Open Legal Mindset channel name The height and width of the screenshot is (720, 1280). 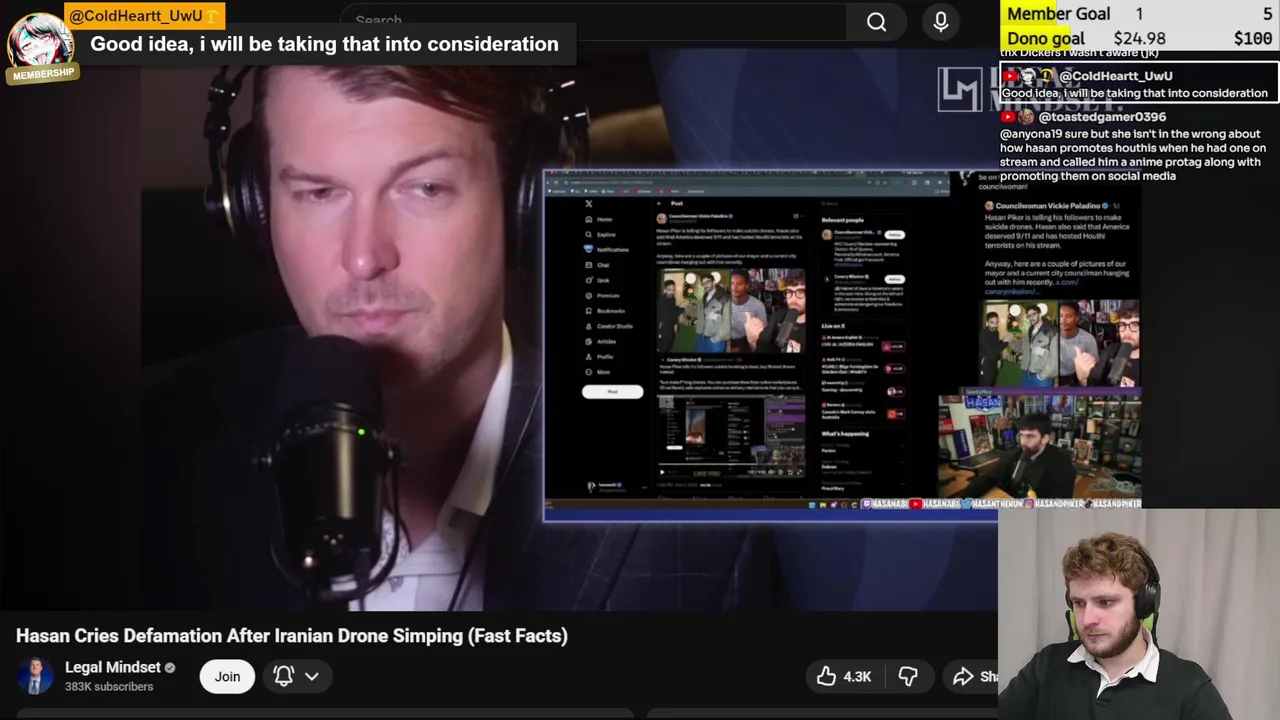tap(112, 667)
